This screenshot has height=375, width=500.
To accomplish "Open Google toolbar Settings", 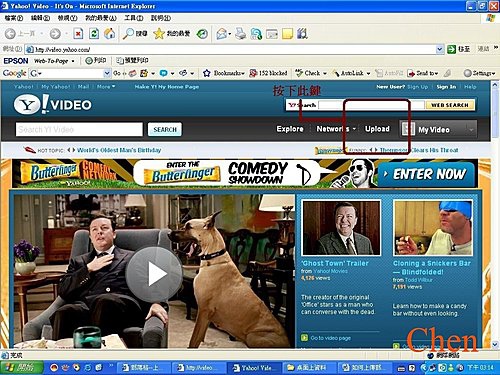I will pyautogui.click(x=479, y=73).
